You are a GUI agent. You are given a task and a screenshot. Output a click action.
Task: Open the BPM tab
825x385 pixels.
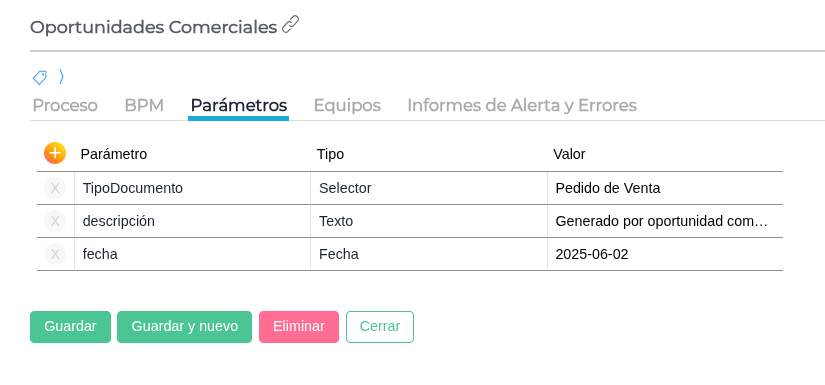144,106
